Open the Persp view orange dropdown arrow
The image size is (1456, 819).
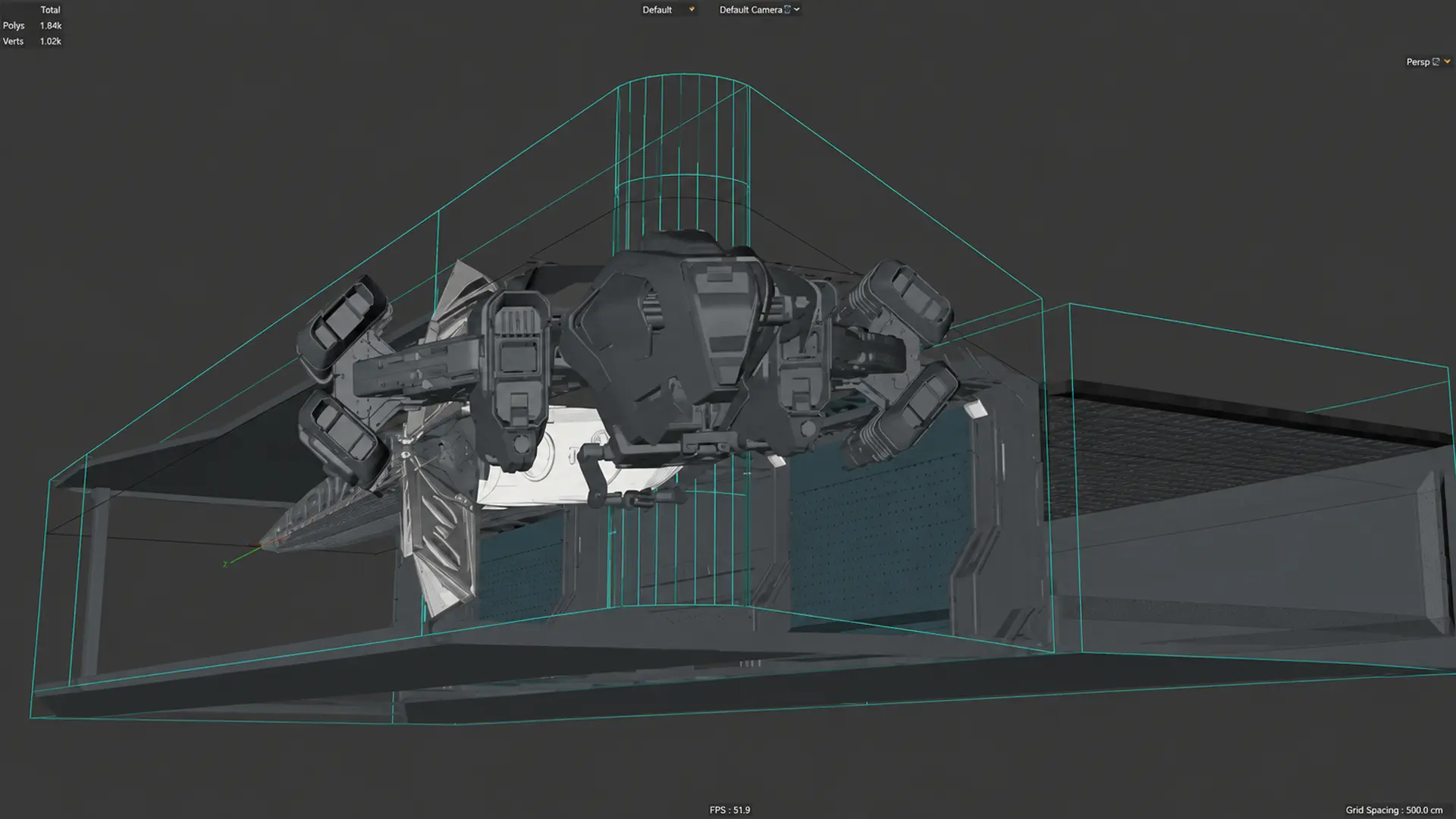[1447, 62]
